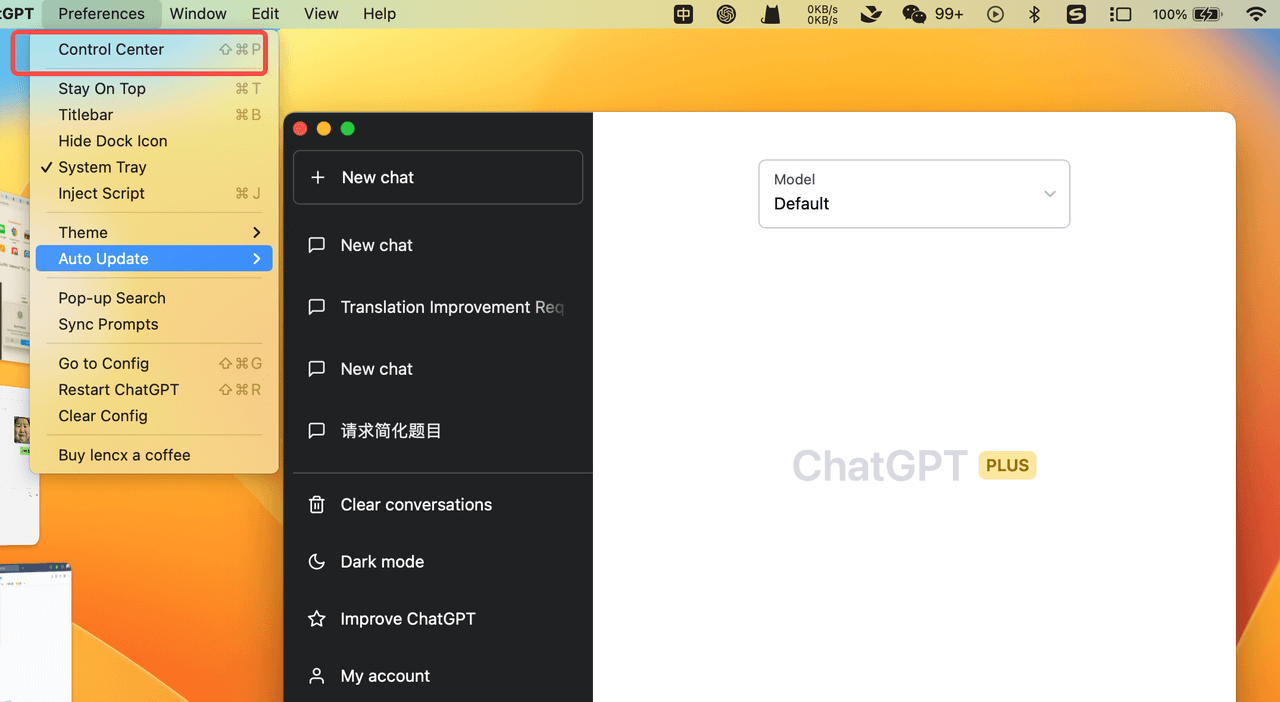Screen dimensions: 1280x702
Task: Open the Help menu
Action: point(379,14)
